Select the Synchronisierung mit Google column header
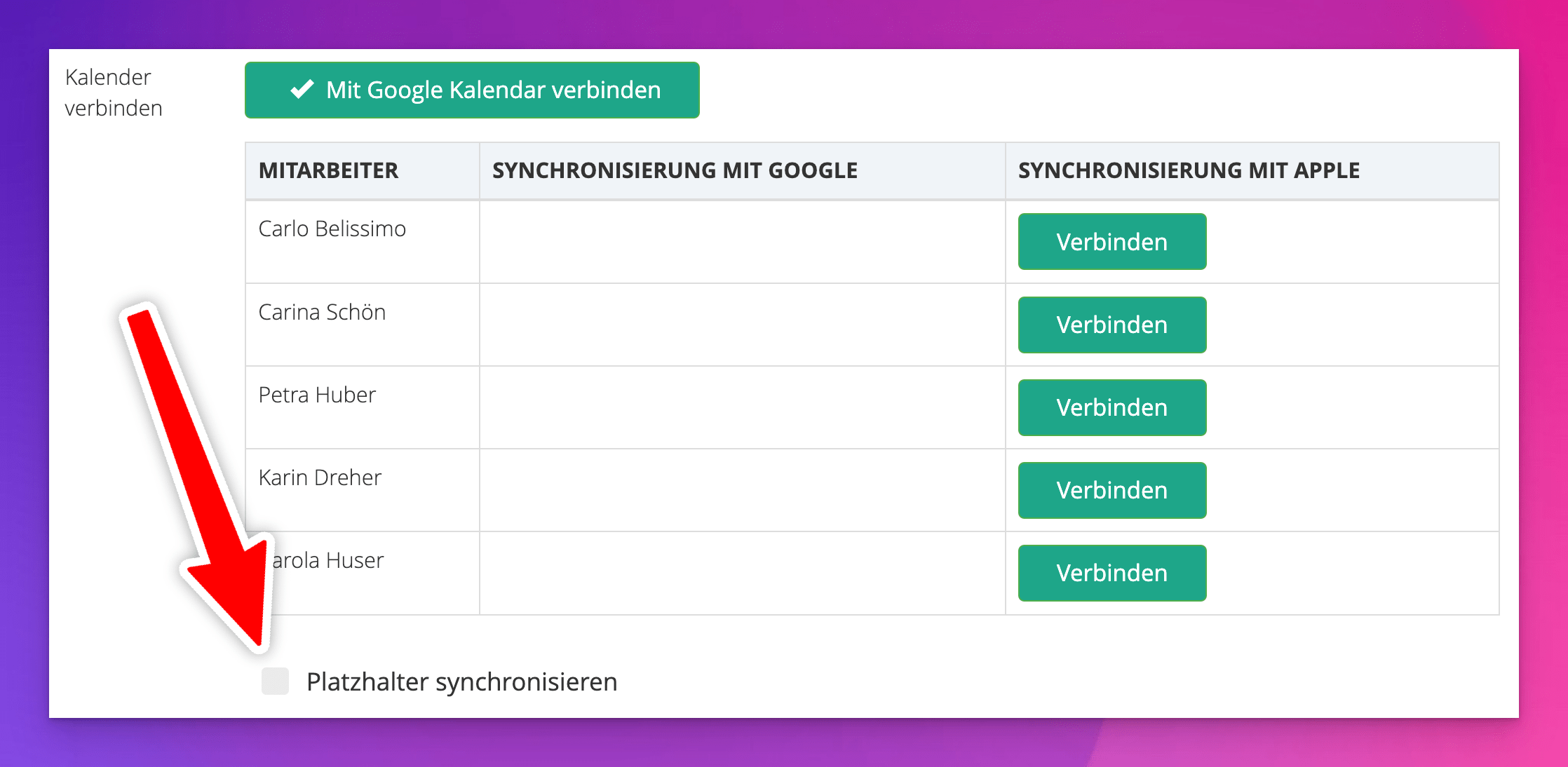 click(675, 170)
